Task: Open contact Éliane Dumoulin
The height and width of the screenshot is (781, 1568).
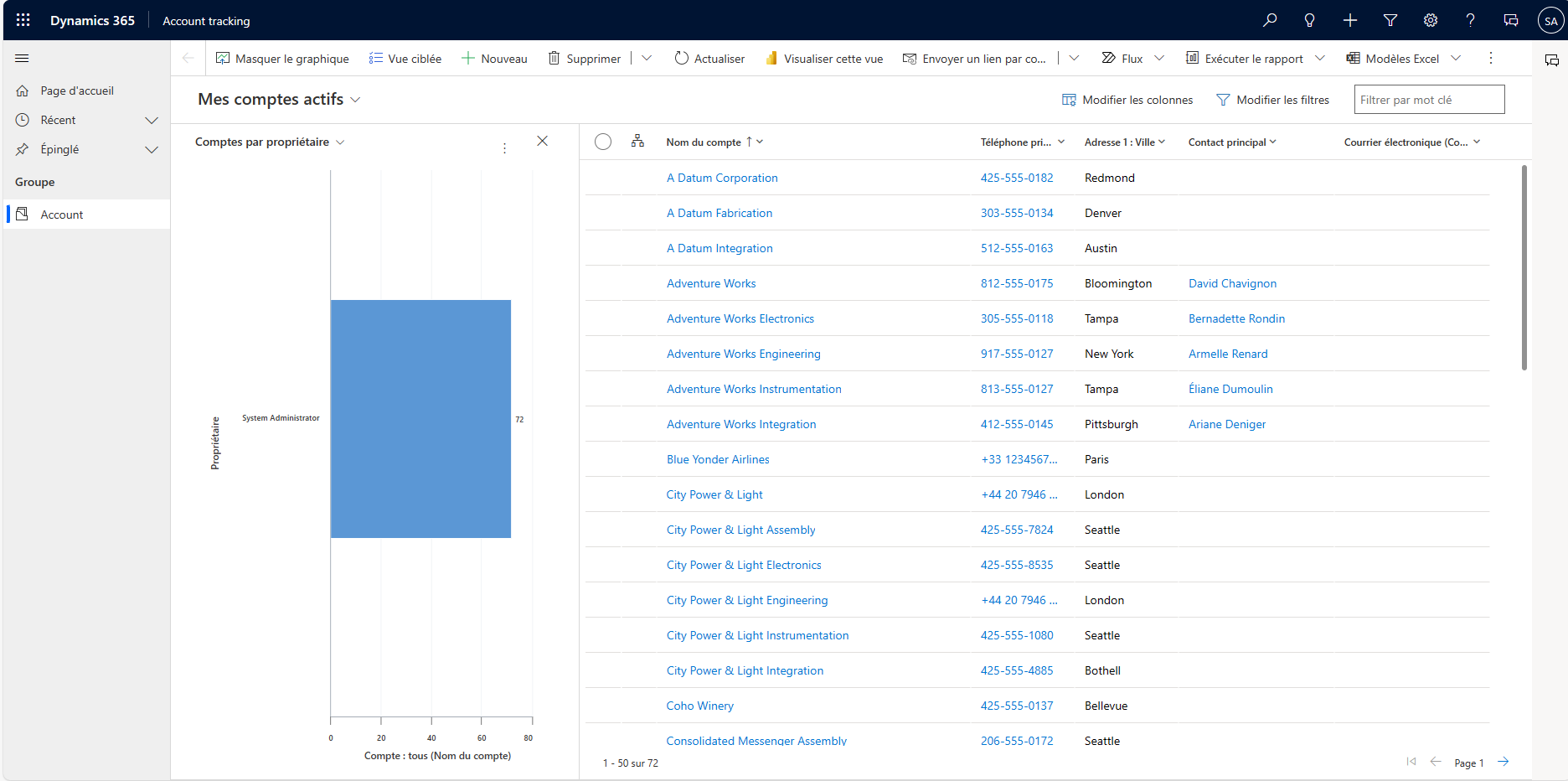Action: [1230, 389]
